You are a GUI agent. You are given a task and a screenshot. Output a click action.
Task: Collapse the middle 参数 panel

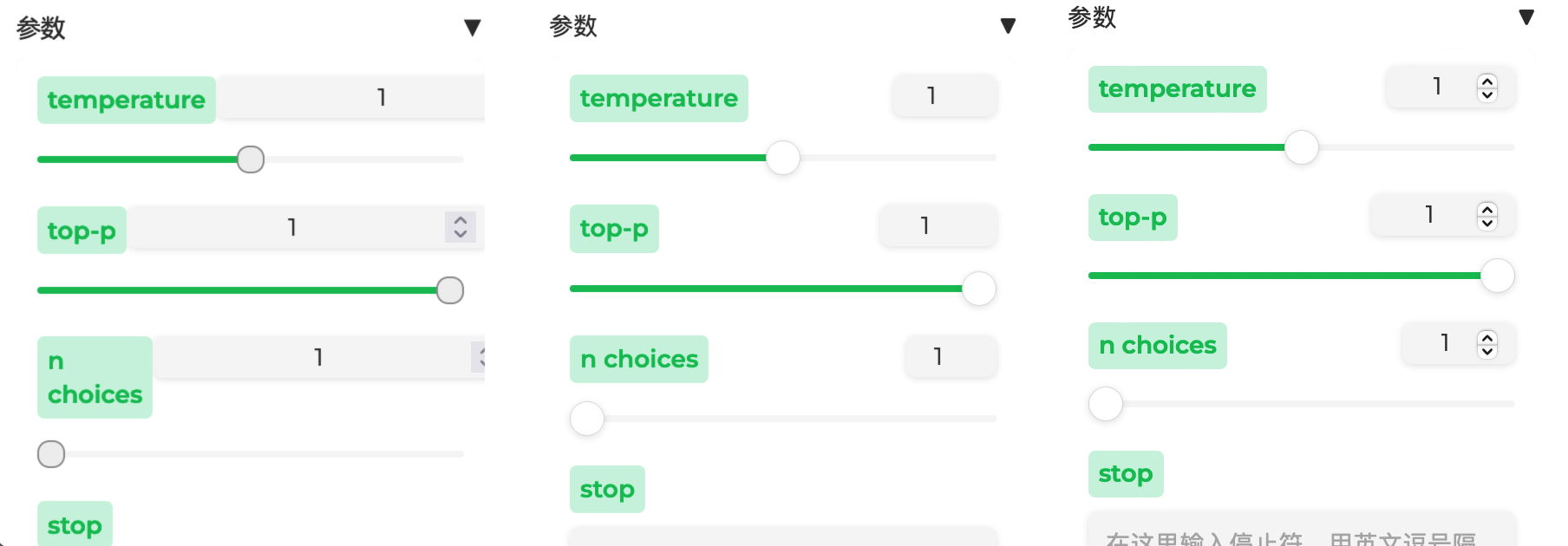1008,26
